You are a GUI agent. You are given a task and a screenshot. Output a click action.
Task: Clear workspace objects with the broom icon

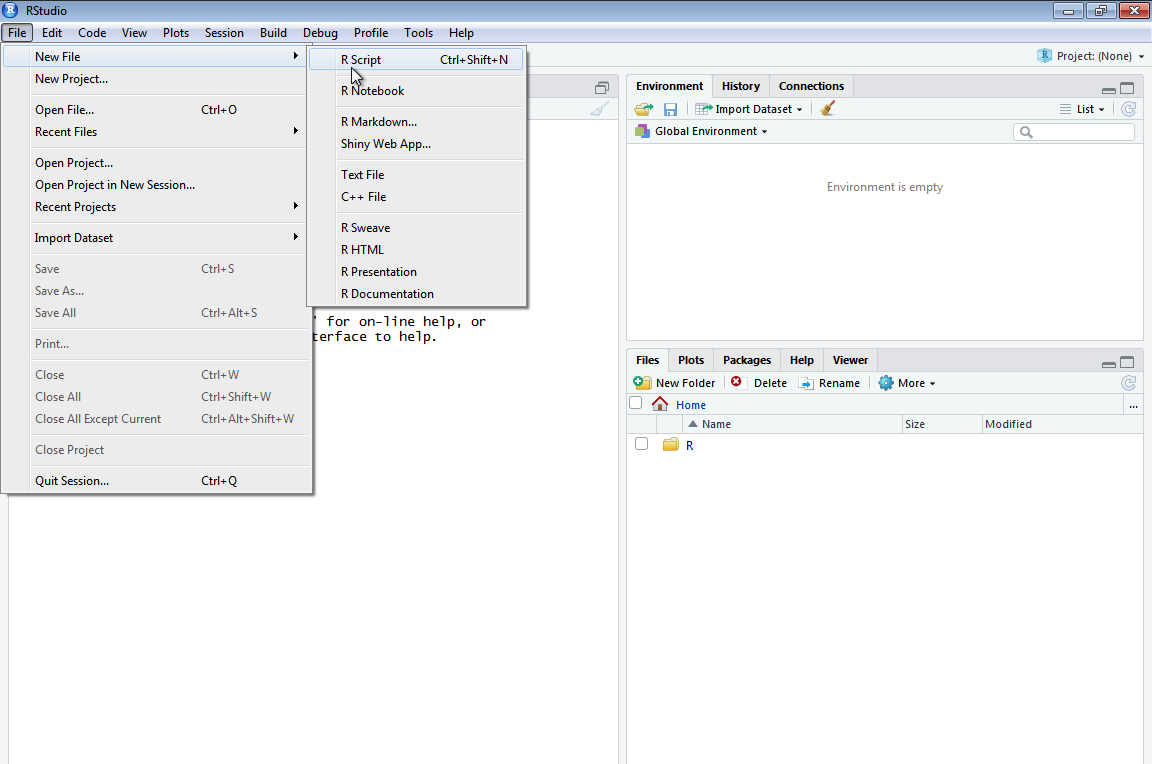pyautogui.click(x=827, y=108)
